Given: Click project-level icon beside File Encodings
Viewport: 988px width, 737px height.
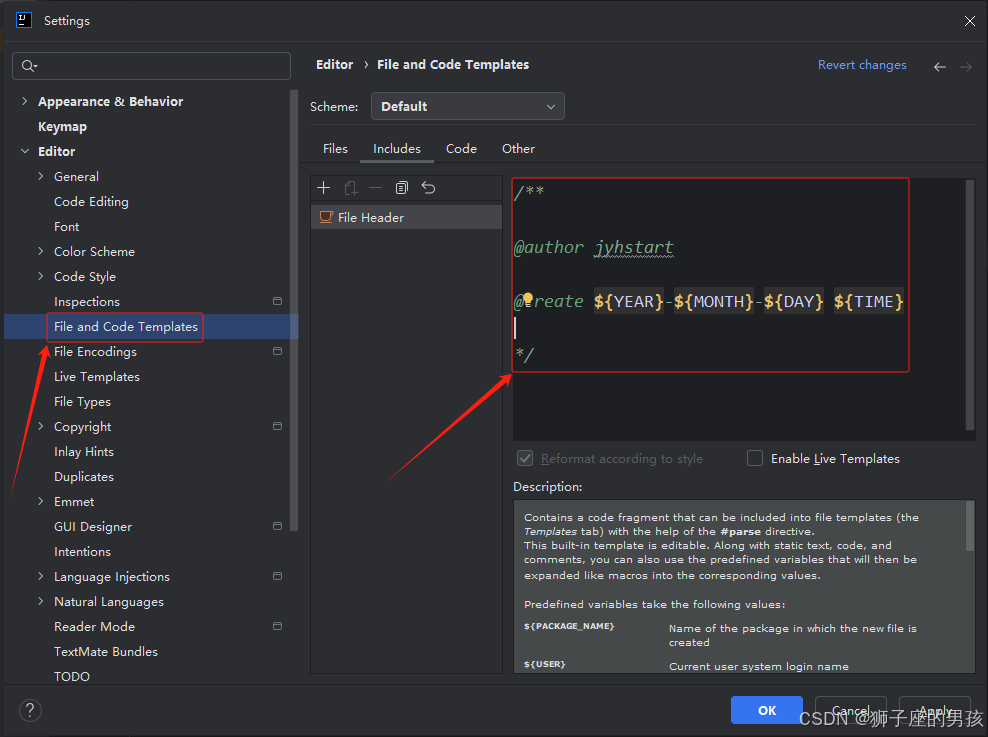Looking at the screenshot, I should [x=277, y=351].
